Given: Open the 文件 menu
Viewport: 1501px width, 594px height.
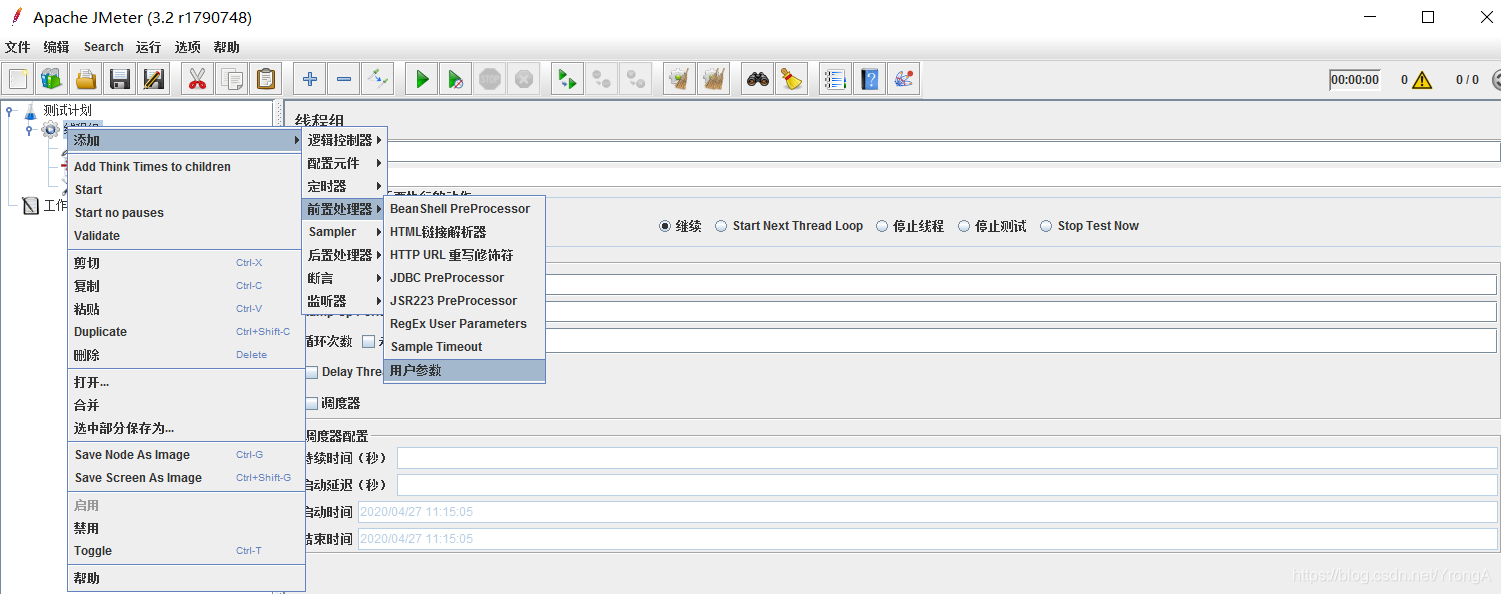Looking at the screenshot, I should (18, 47).
